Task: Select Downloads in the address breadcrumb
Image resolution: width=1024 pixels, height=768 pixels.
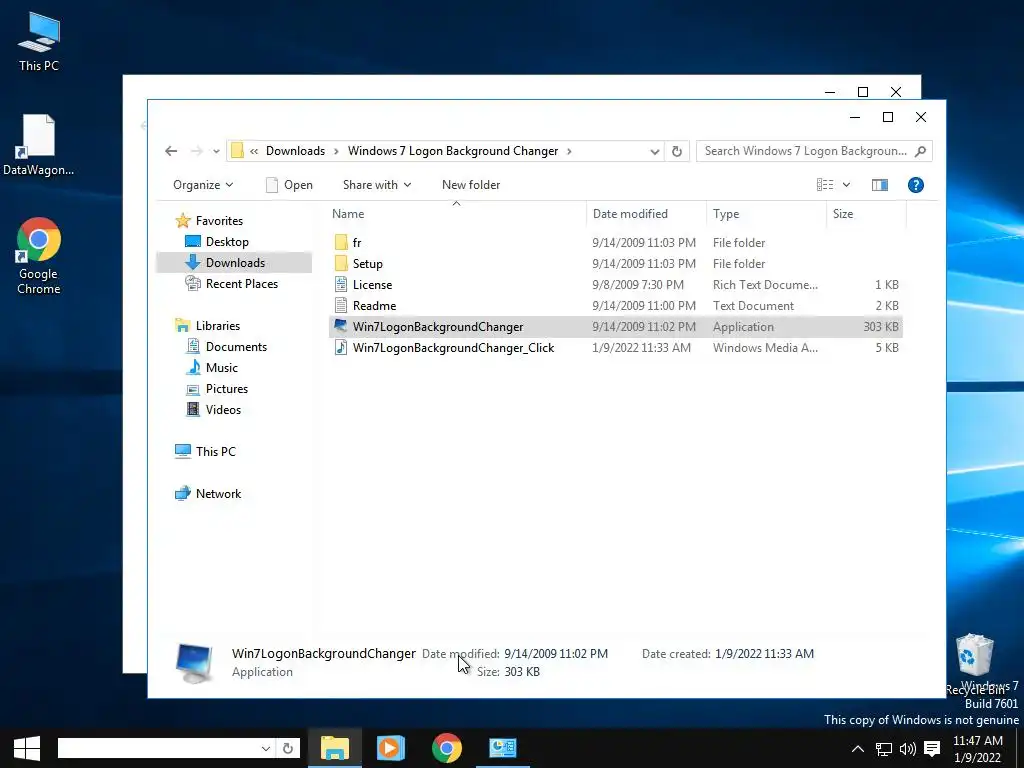Action: [x=295, y=151]
